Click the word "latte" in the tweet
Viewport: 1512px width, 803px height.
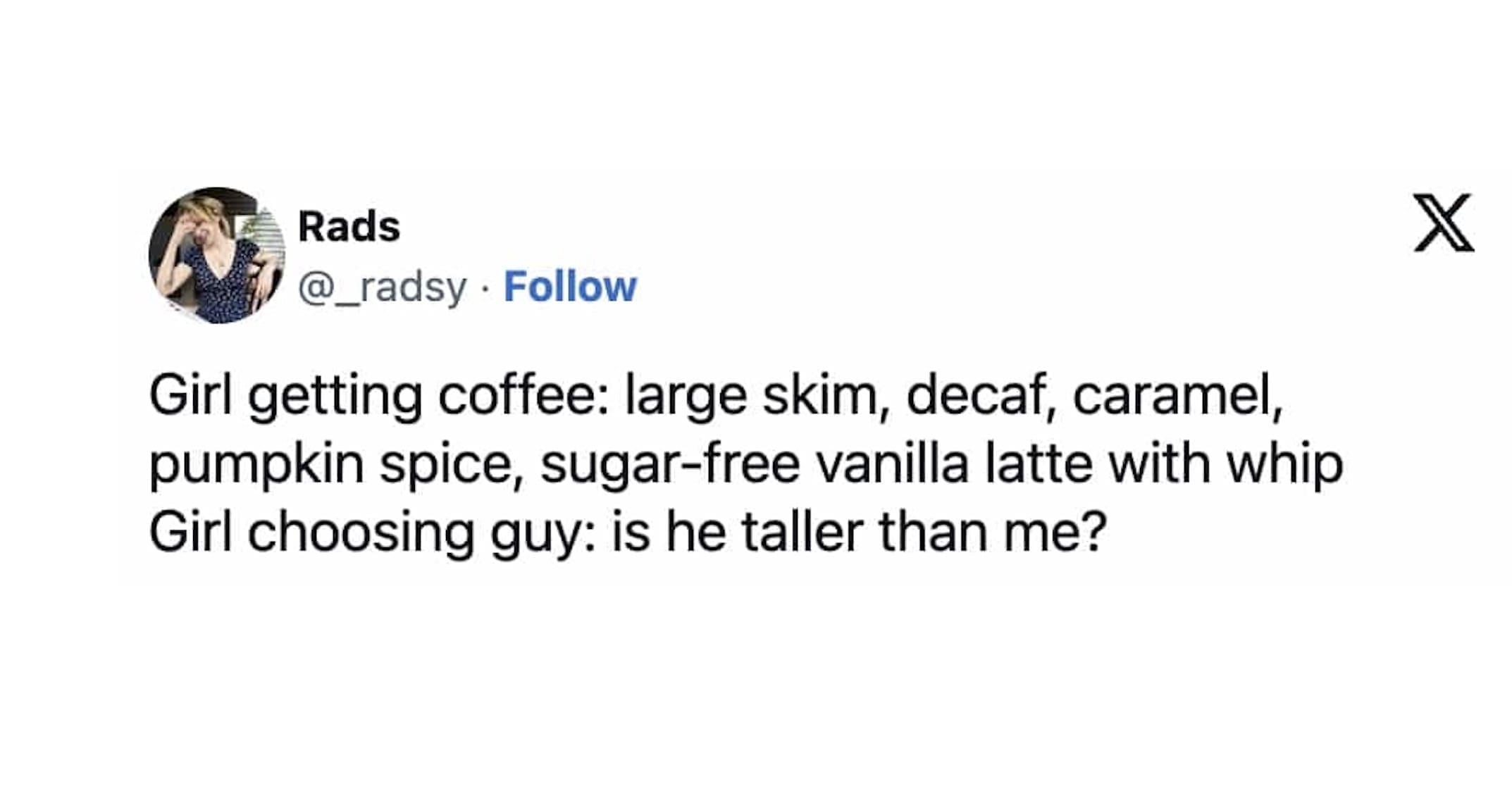[1039, 463]
